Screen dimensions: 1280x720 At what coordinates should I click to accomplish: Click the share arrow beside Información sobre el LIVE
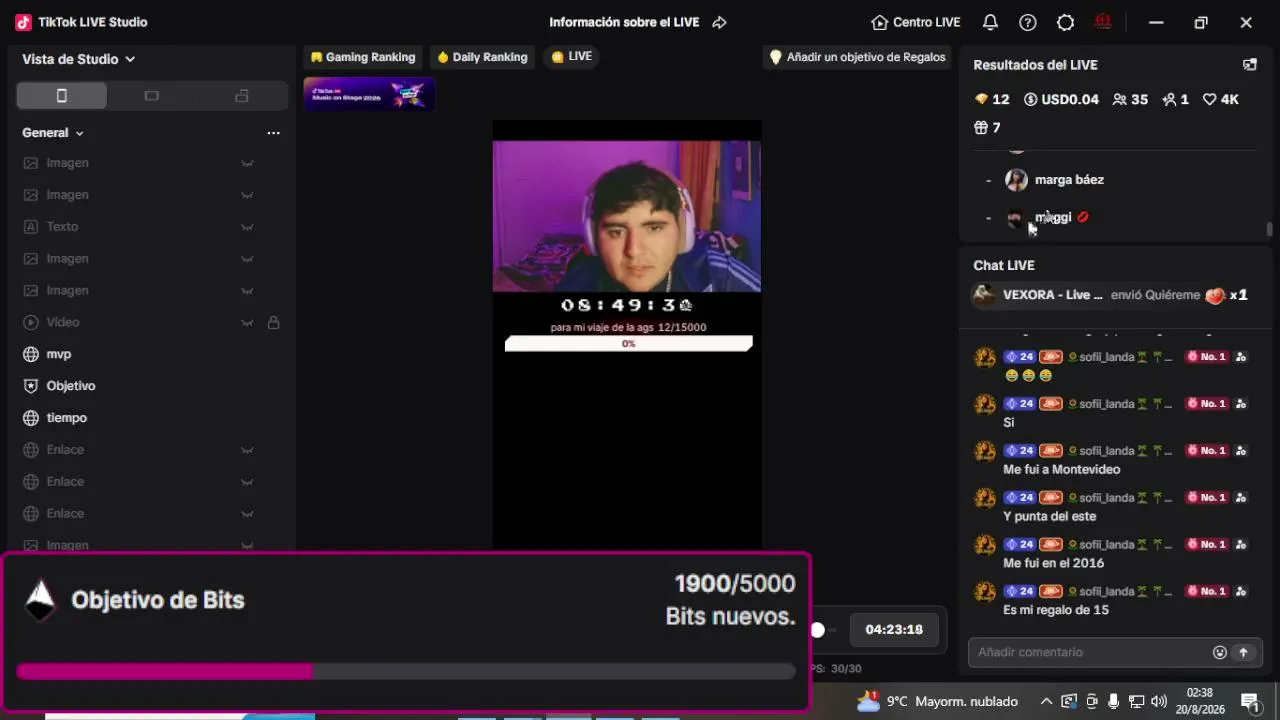[719, 22]
